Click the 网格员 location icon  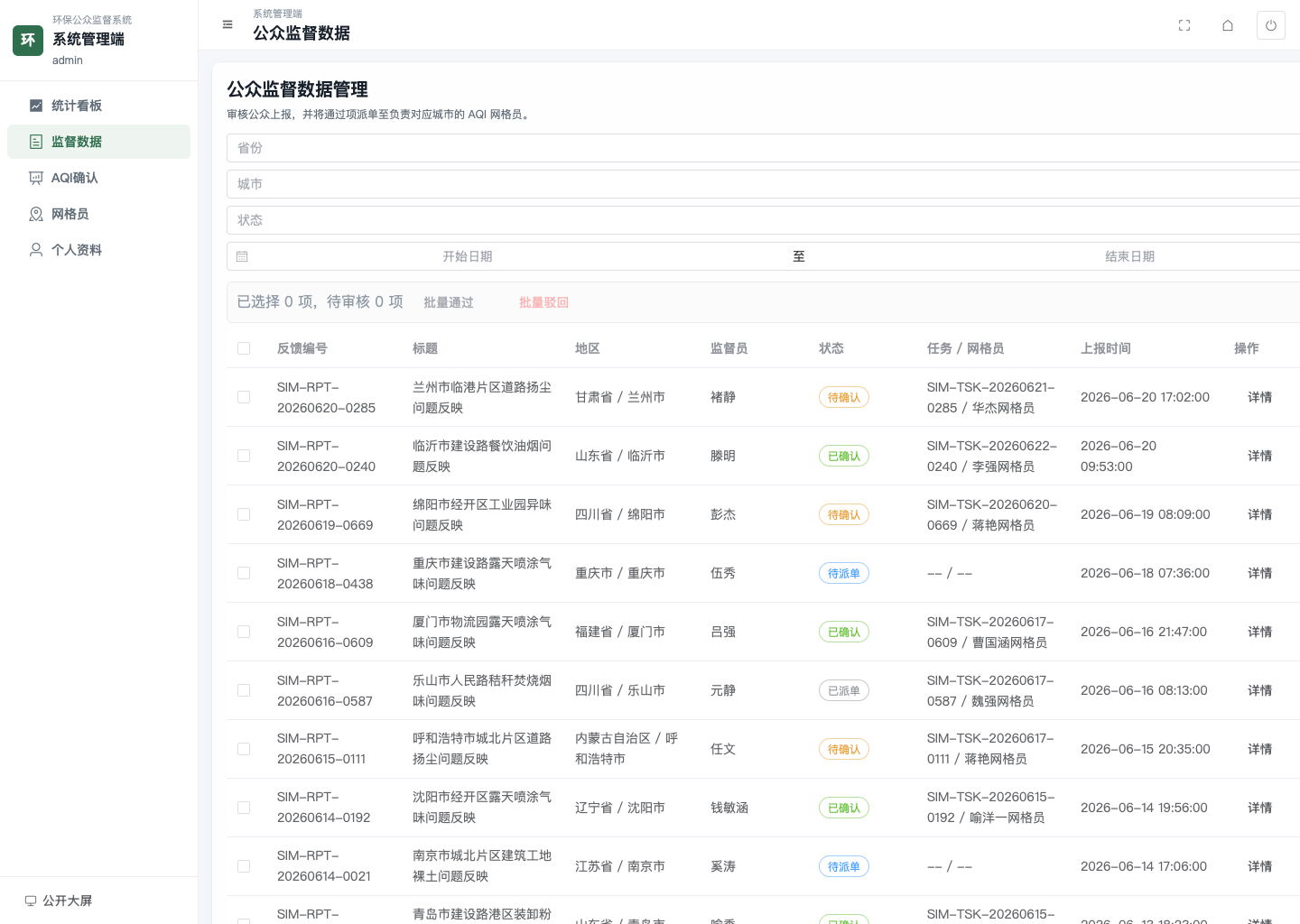coord(36,214)
